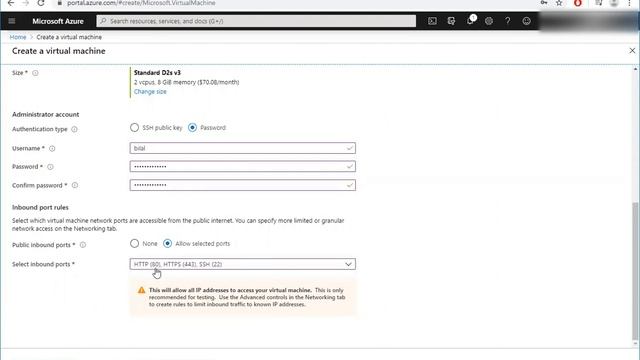This screenshot has width=640, height=360.
Task: Click the Administrator account heading
Action: point(45,115)
